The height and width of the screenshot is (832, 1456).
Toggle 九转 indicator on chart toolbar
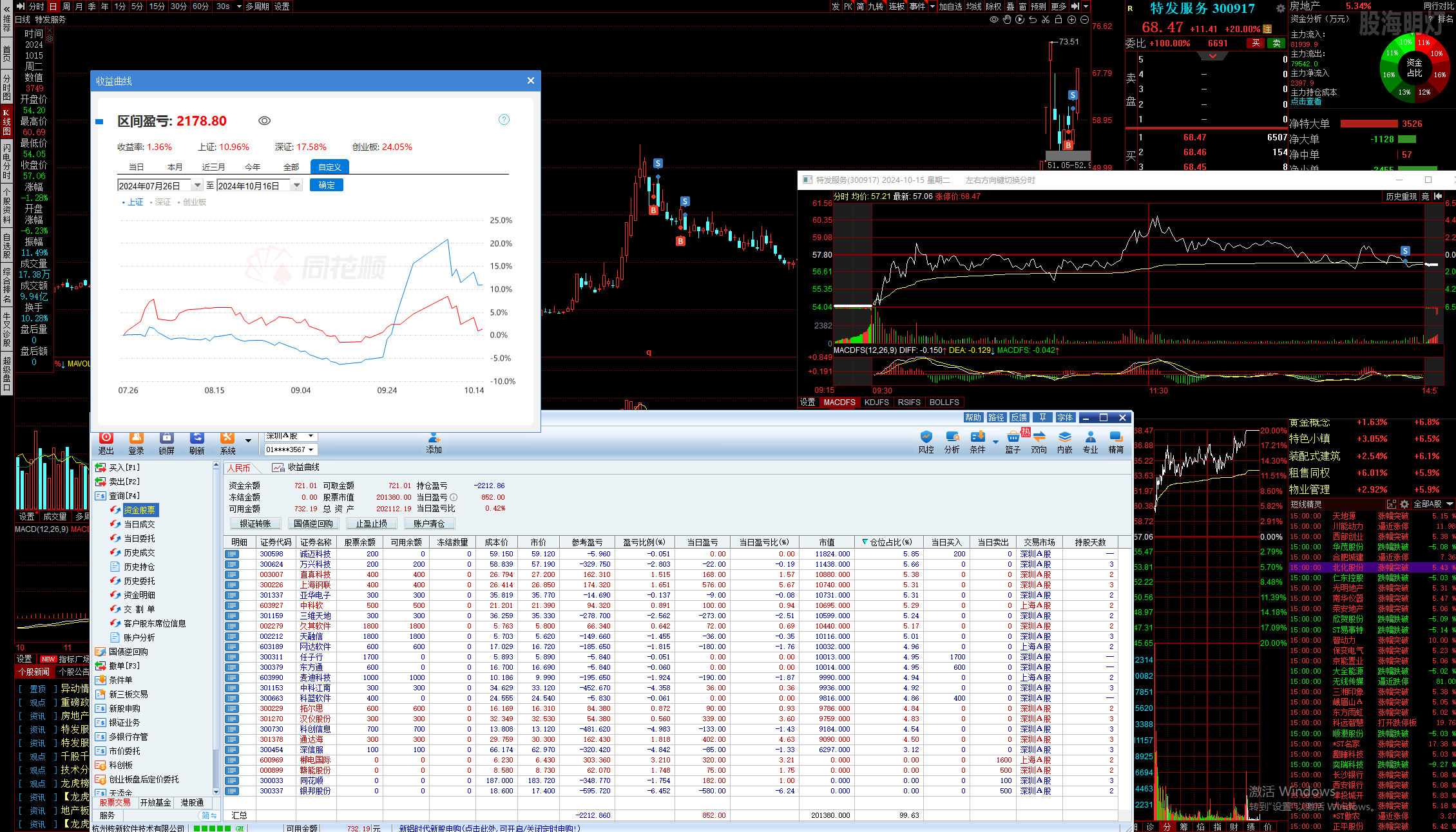(x=876, y=6)
